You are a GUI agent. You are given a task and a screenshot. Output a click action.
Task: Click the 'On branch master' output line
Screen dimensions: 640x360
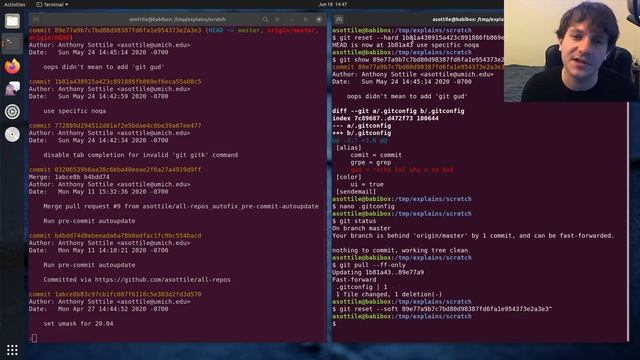pyautogui.click(x=361, y=229)
